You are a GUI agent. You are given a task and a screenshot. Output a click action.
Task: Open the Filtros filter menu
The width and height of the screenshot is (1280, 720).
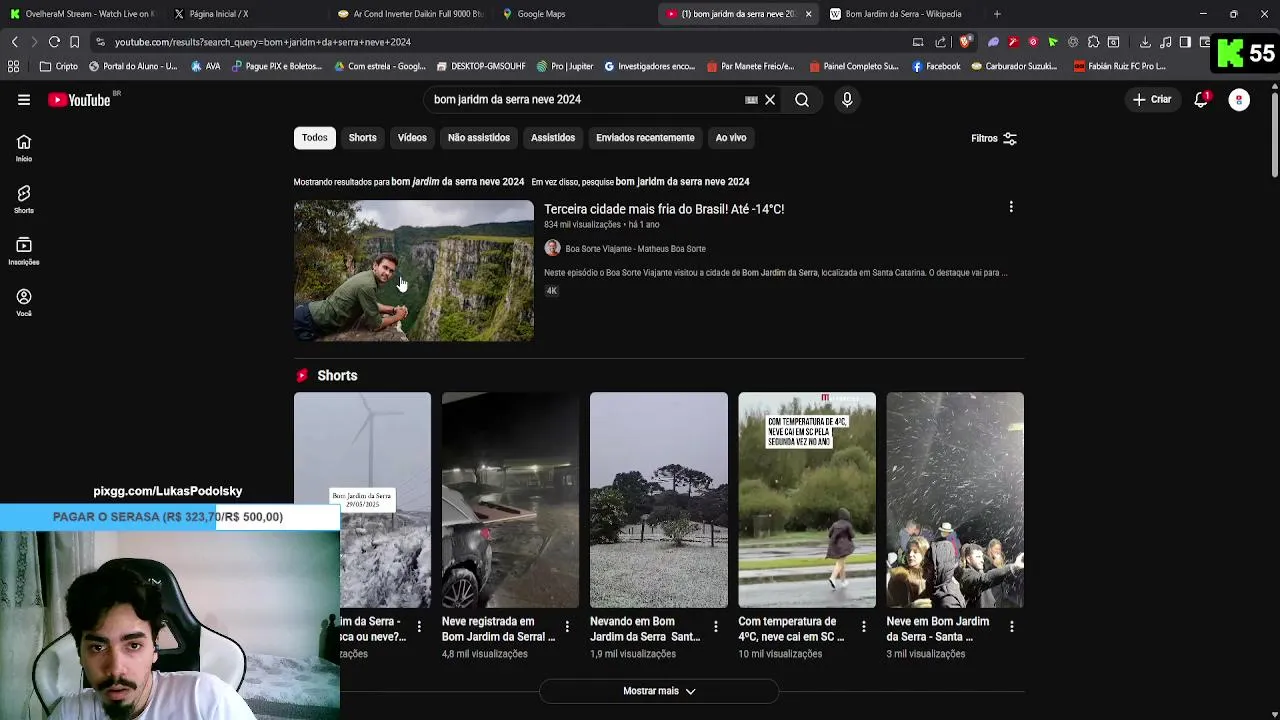pyautogui.click(x=994, y=139)
